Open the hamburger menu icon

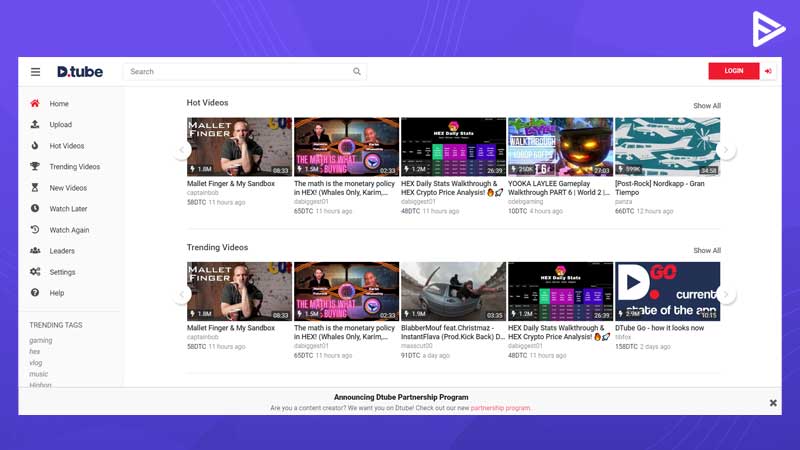[x=35, y=72]
